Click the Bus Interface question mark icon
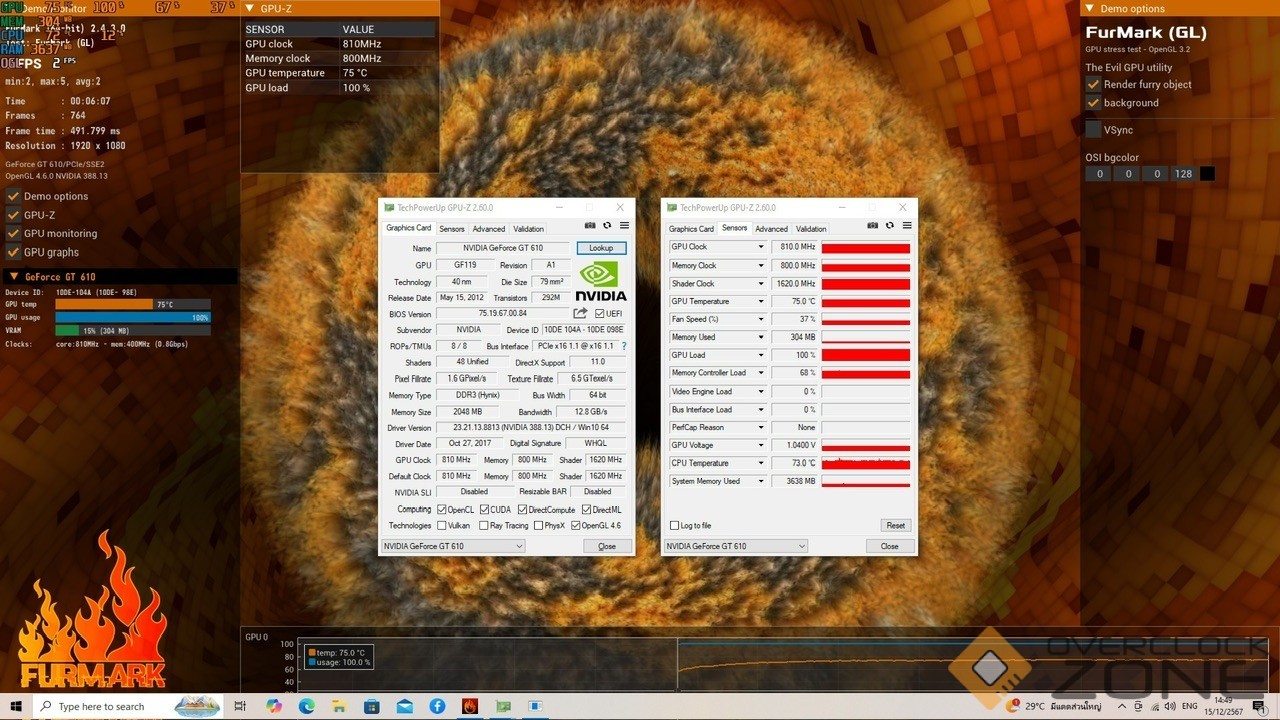 tap(624, 346)
